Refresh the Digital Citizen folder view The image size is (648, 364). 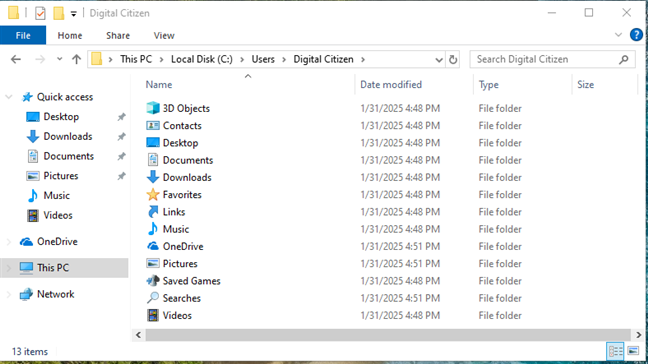453,59
